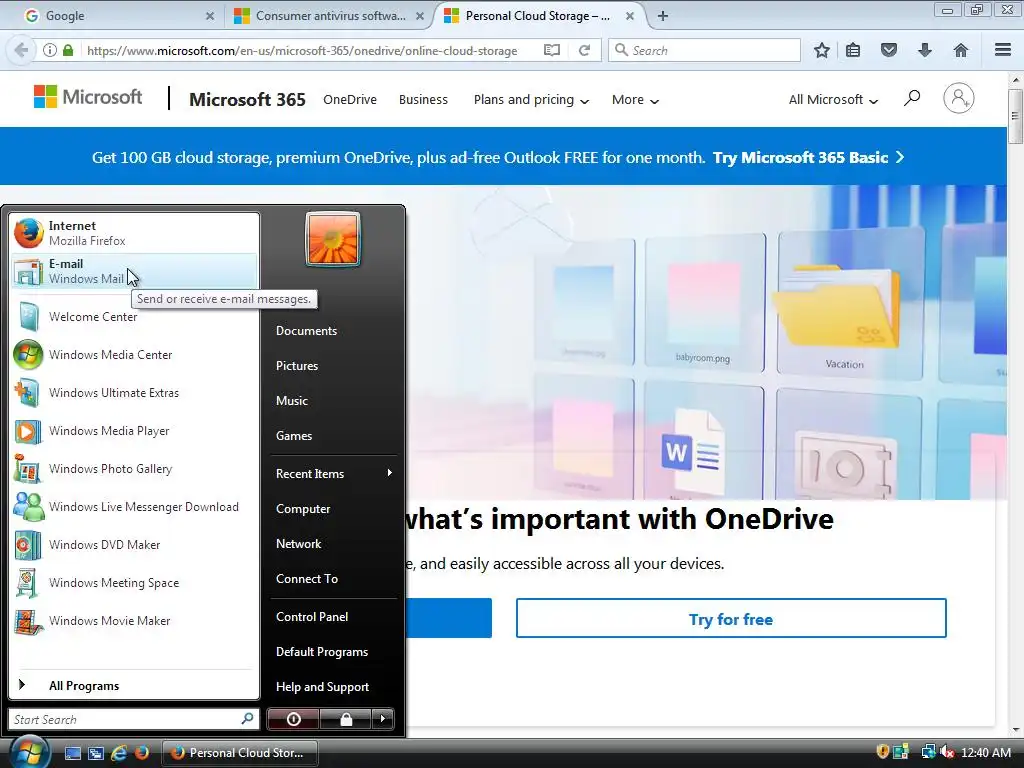Click the browser back arrow

tap(22, 50)
